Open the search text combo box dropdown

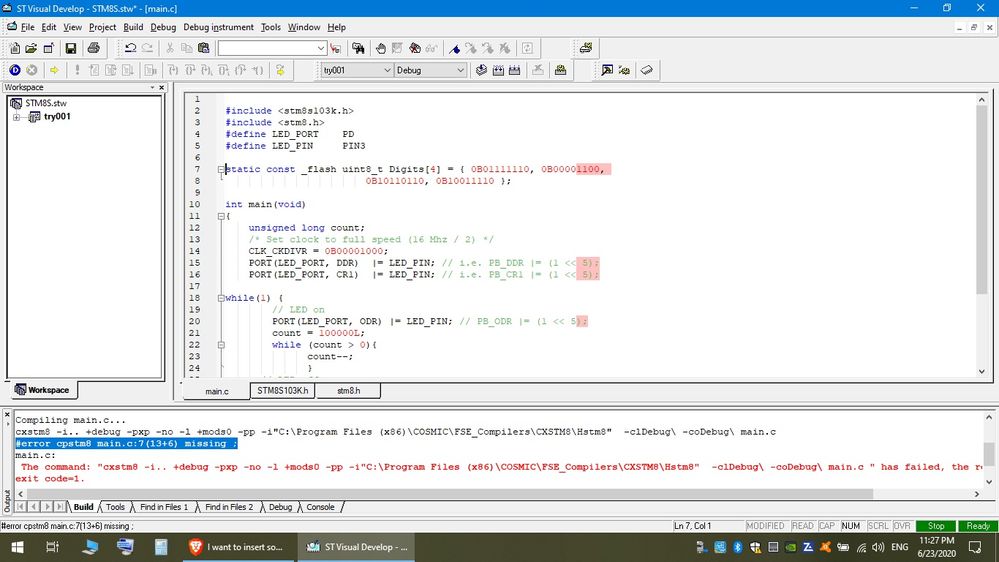click(x=320, y=48)
